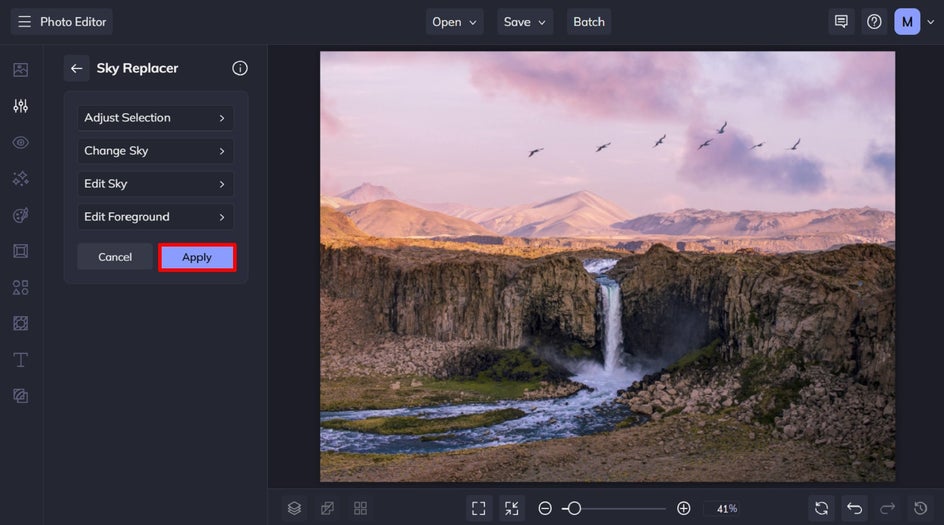Click the fit to screen icon
Viewport: 944px width, 525px height.
(x=479, y=508)
